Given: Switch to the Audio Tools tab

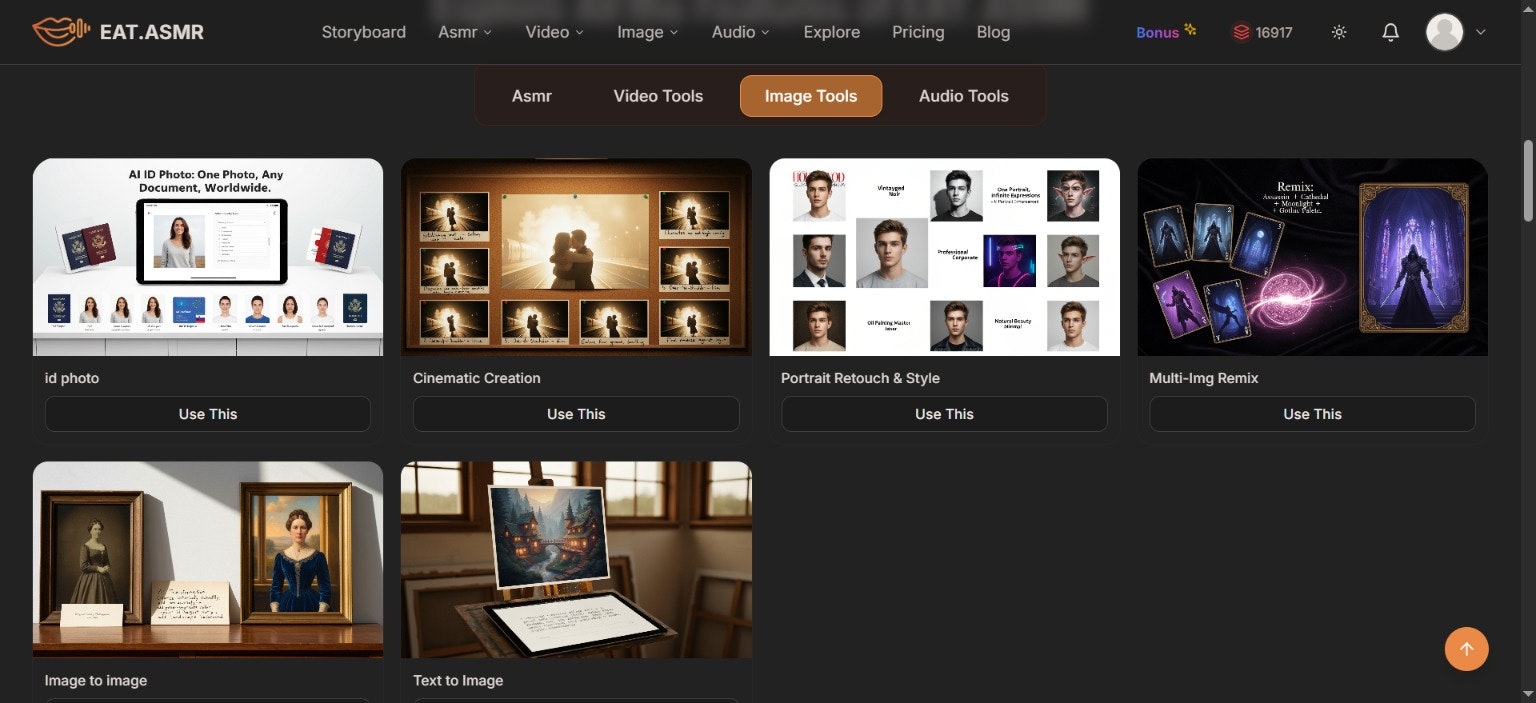Looking at the screenshot, I should pos(964,96).
